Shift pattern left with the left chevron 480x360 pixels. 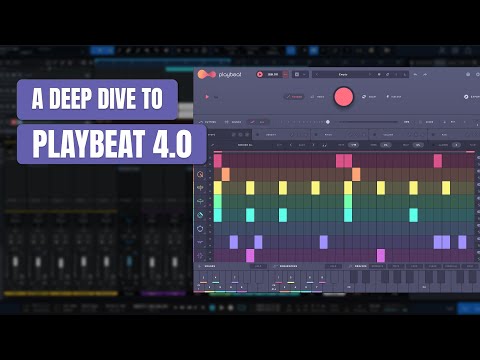pyautogui.click(x=291, y=145)
